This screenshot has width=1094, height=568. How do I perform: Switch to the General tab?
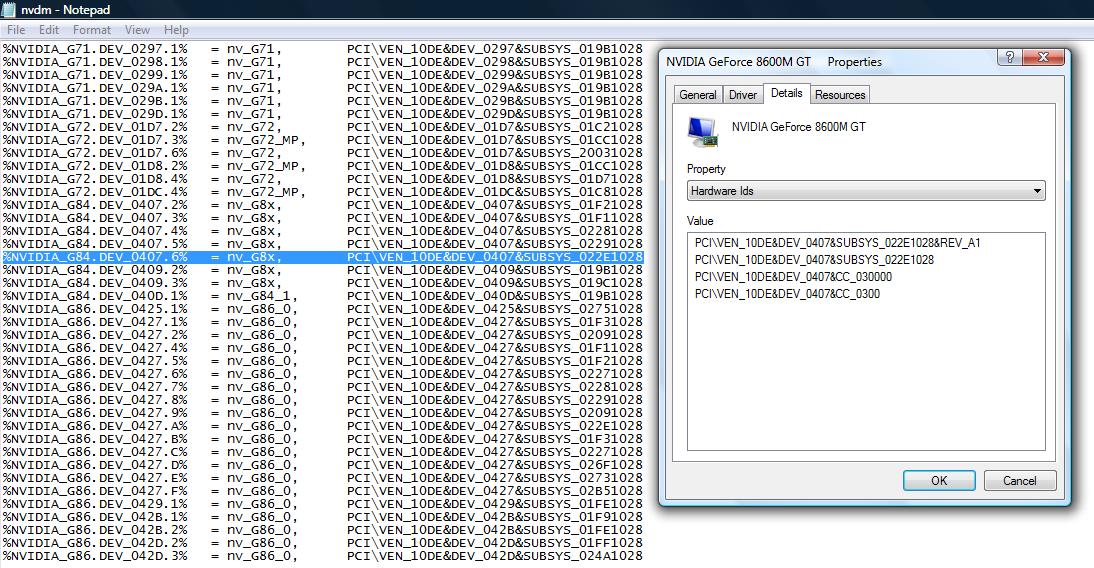698,95
